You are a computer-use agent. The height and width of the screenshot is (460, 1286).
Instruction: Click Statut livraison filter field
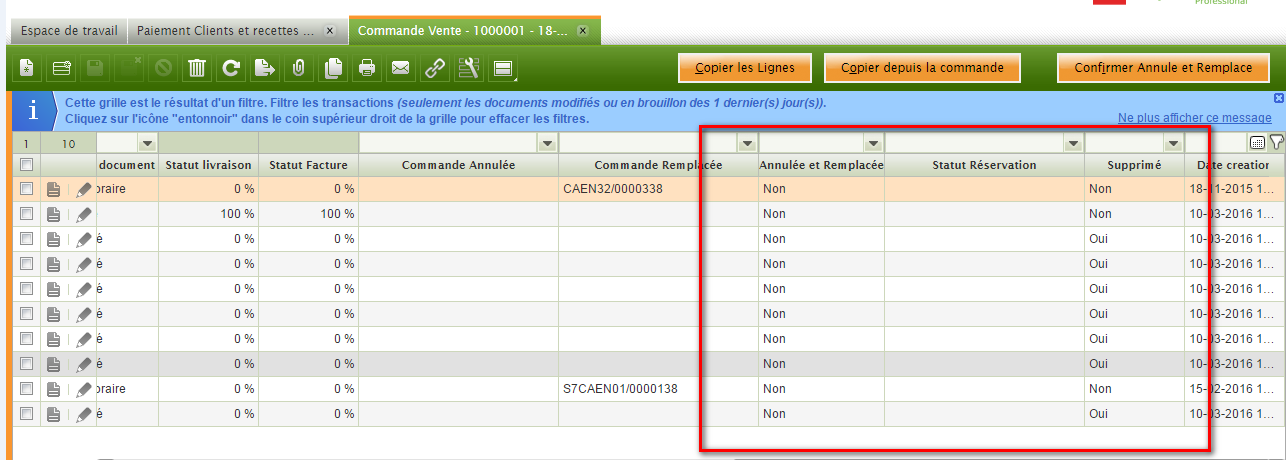pyautogui.click(x=208, y=144)
